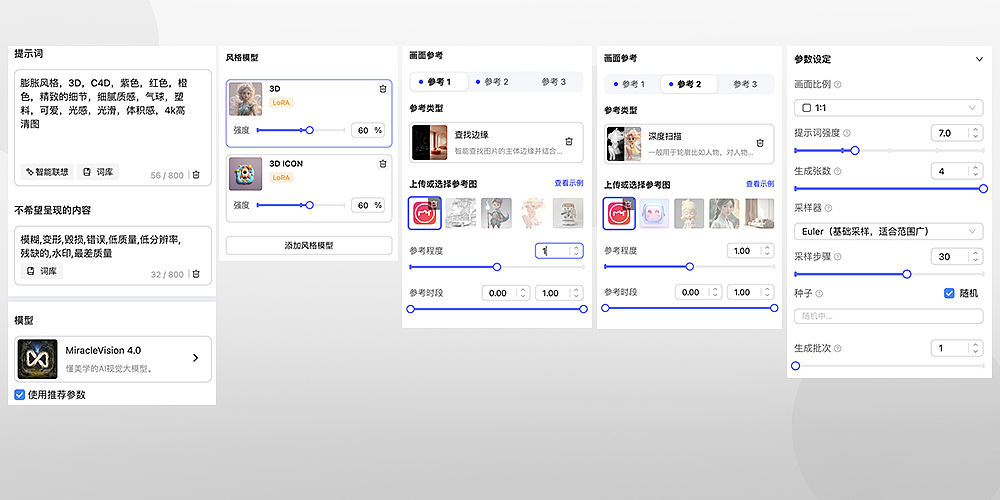The height and width of the screenshot is (500, 1000).
Task: Clear negative prompt via trash icon beside 32 / 800
Action: tap(196, 274)
